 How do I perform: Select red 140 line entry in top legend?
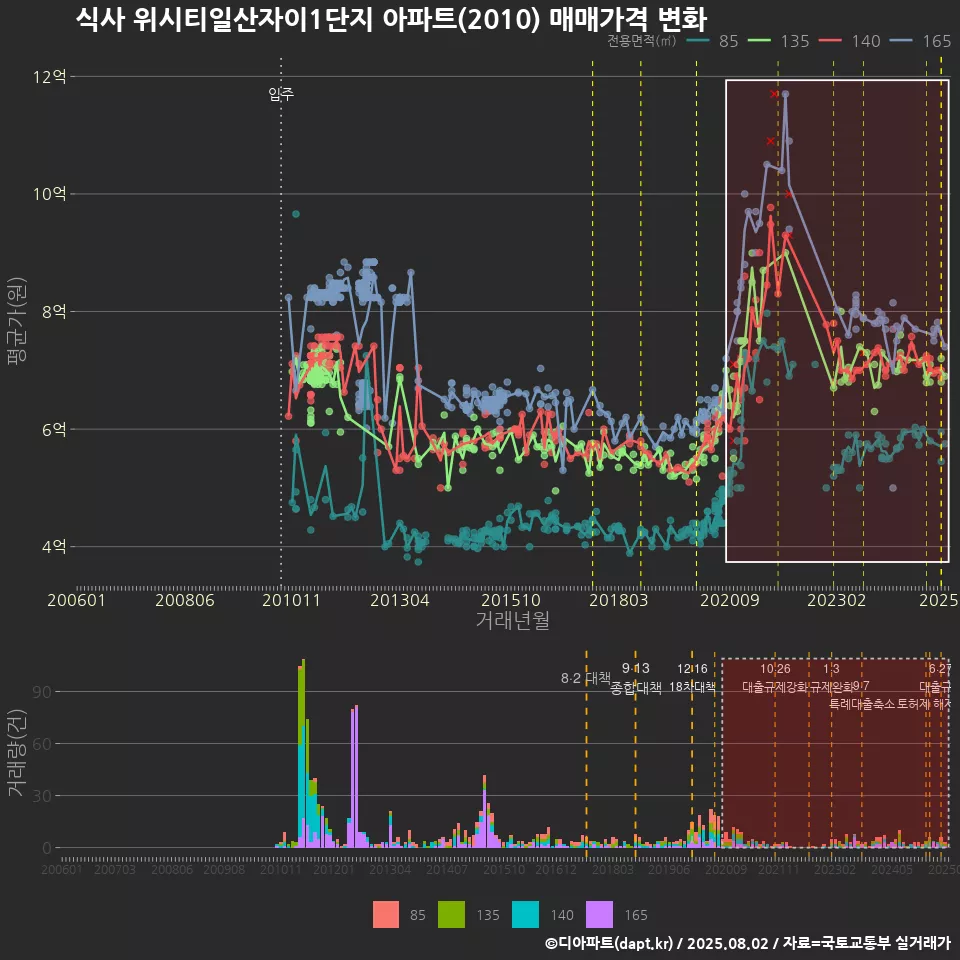tap(850, 41)
